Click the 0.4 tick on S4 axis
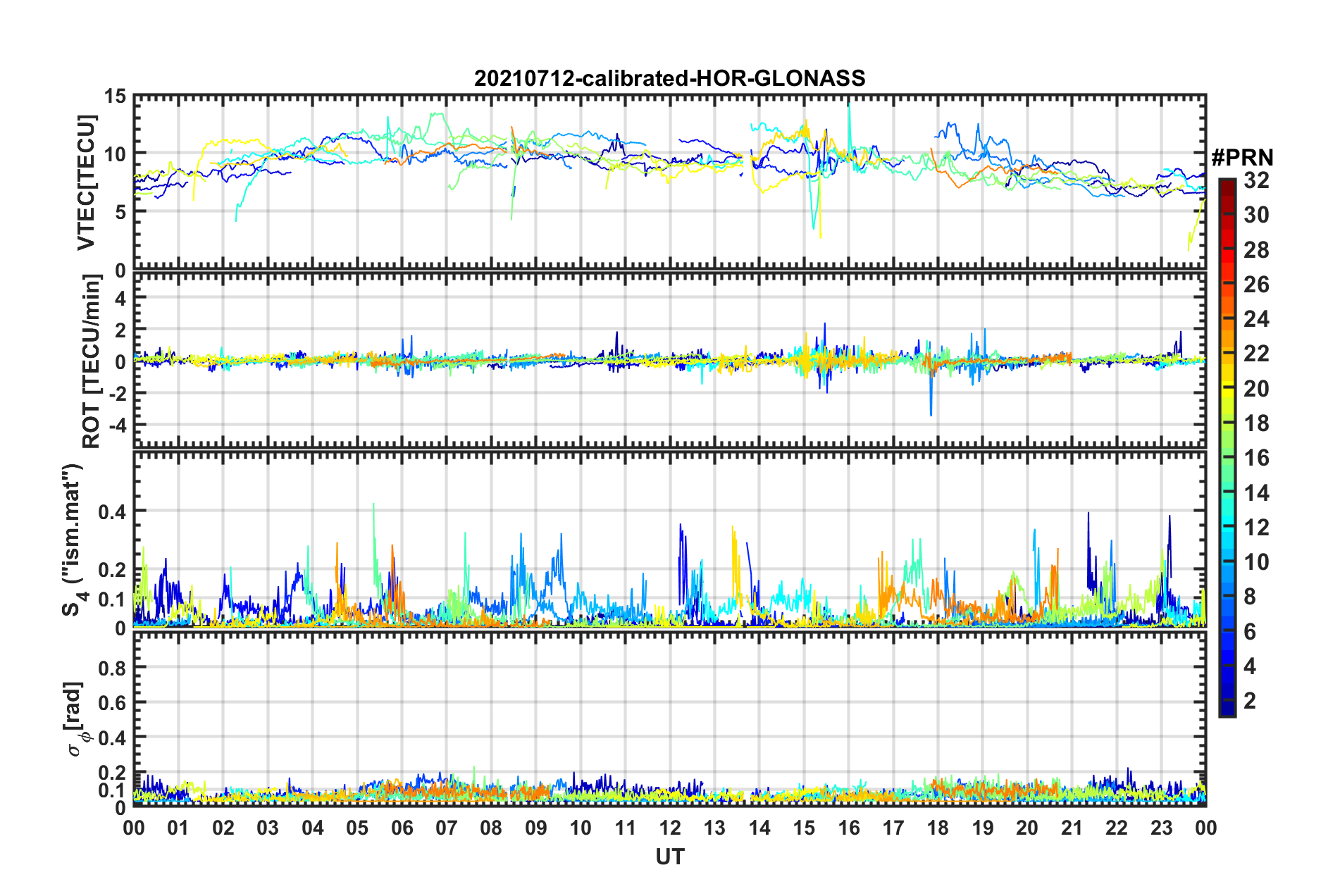The width and height of the screenshot is (1340, 896). point(112,512)
